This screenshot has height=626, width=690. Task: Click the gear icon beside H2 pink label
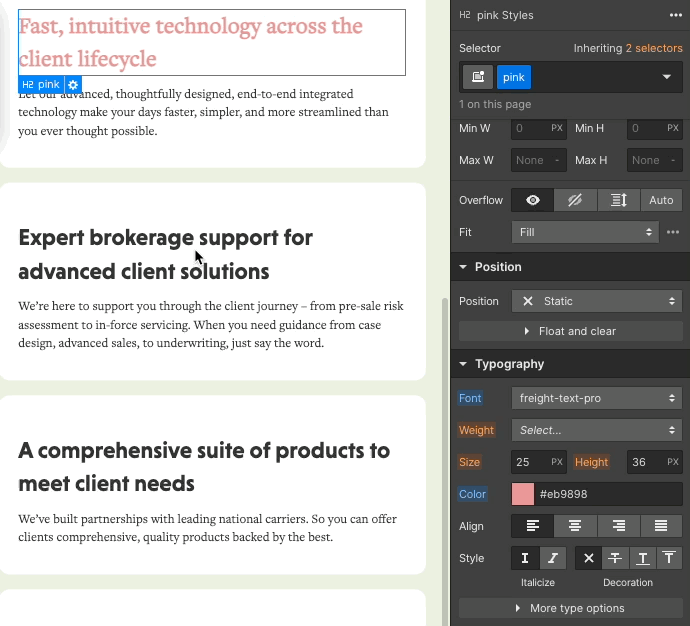(x=73, y=85)
